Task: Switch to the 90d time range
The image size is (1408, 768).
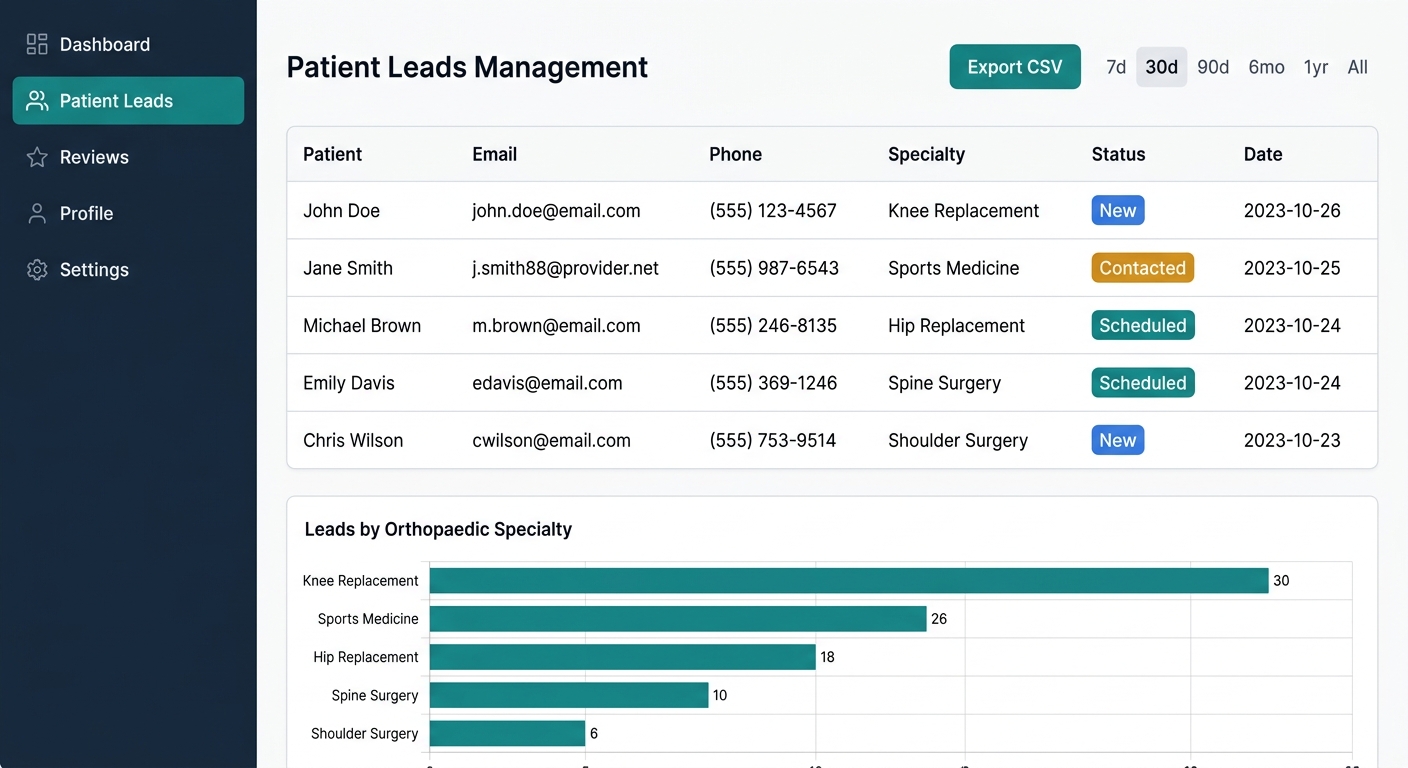Action: pos(1213,67)
